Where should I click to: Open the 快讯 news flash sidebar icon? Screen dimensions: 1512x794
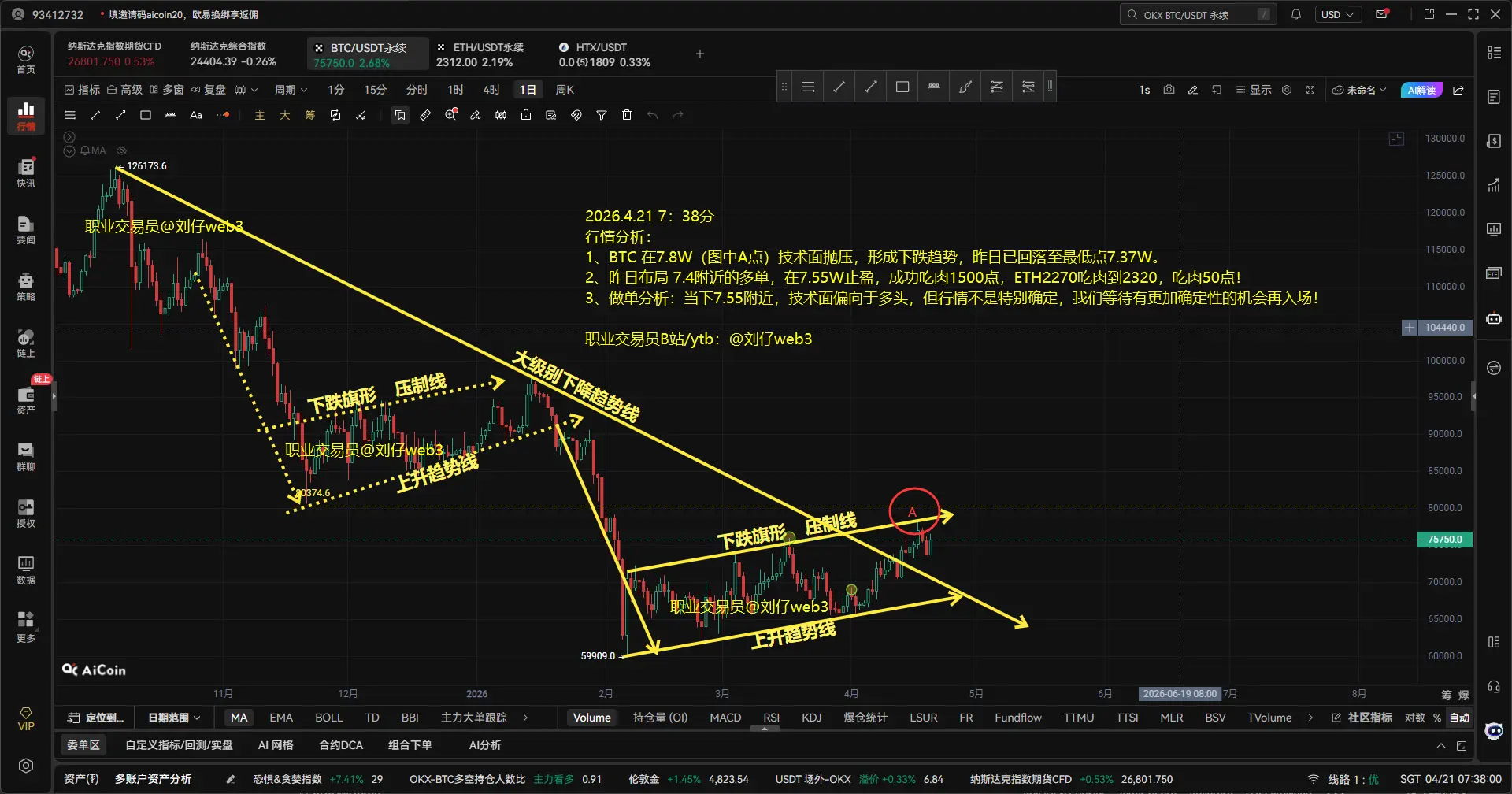click(26, 173)
